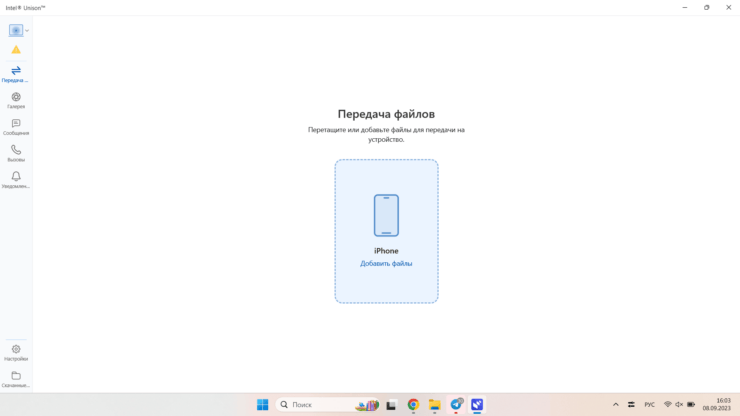Open the Сообщения (Messages) section
The image size is (740, 416).
16,126
